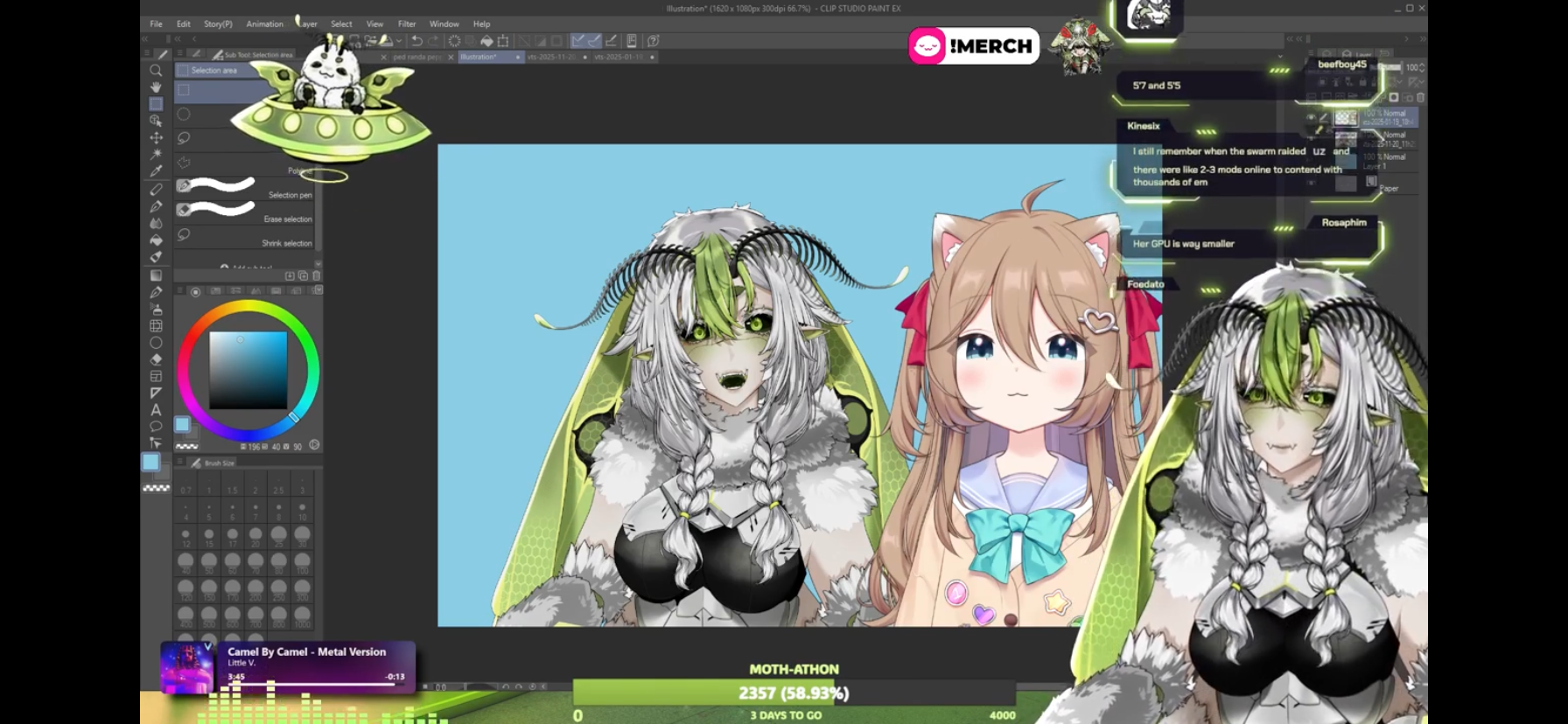Delete sub tool with trash icon

(317, 275)
